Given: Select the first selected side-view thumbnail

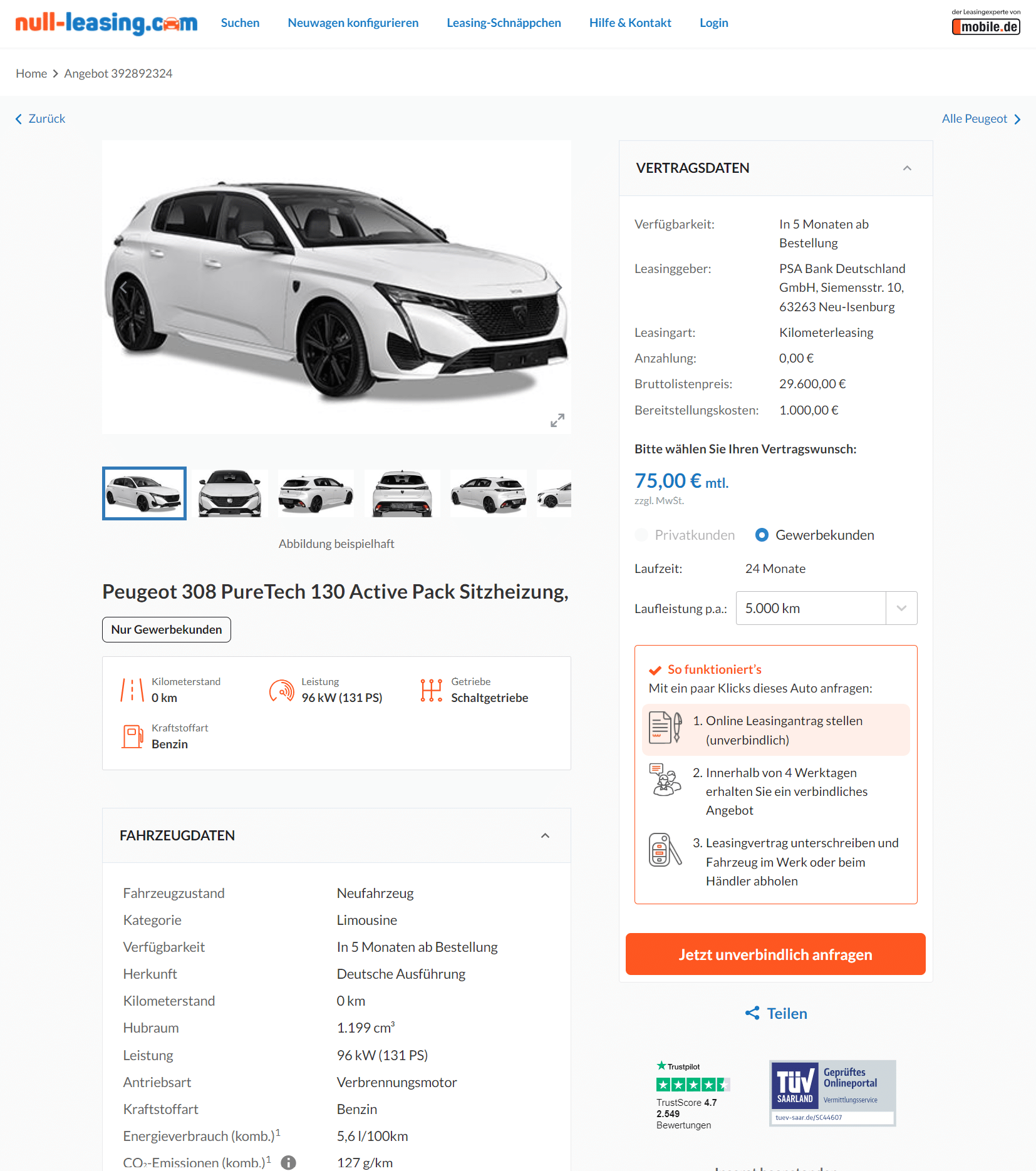Looking at the screenshot, I should point(144,493).
